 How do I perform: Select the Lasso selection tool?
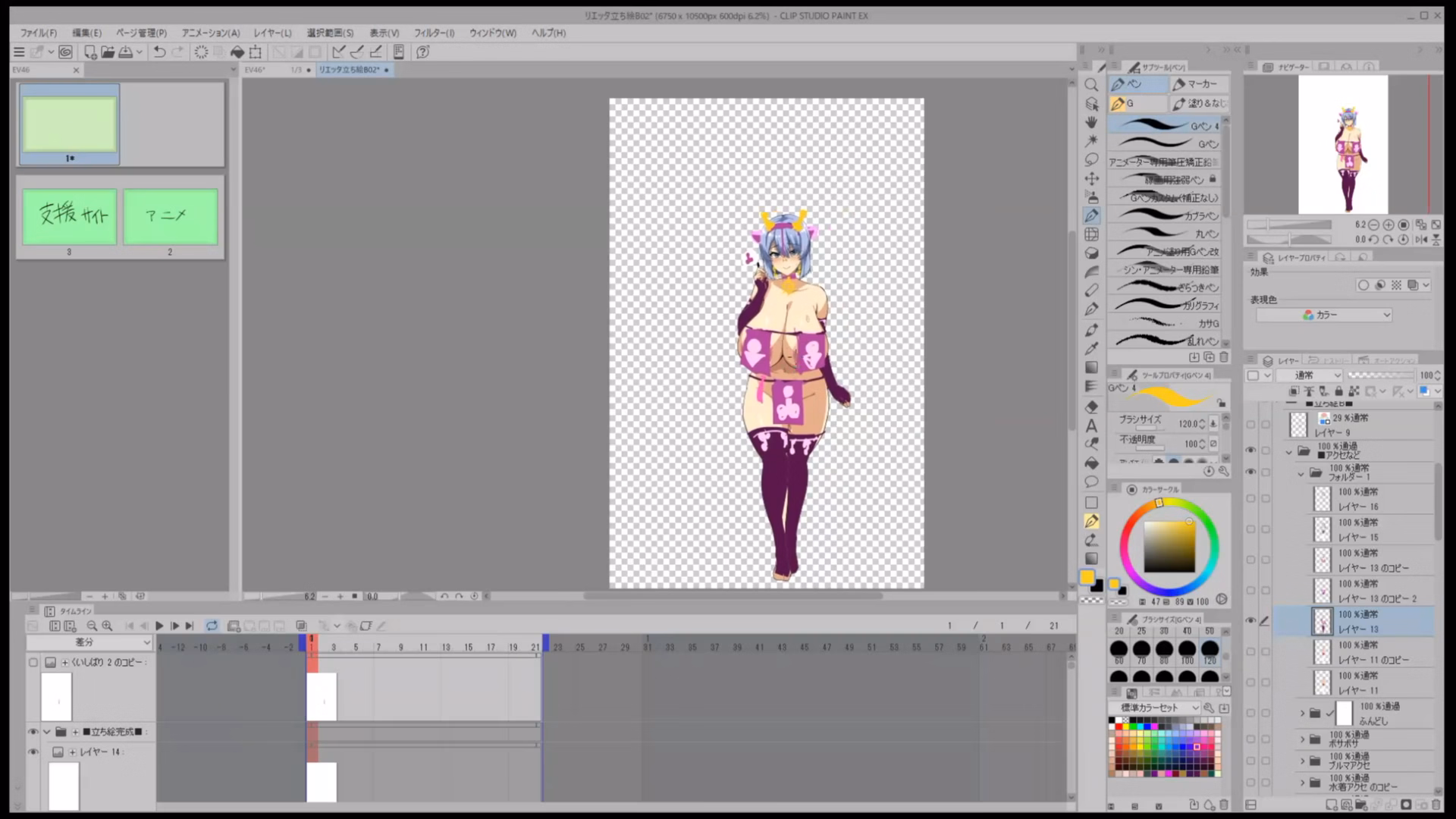1091,159
